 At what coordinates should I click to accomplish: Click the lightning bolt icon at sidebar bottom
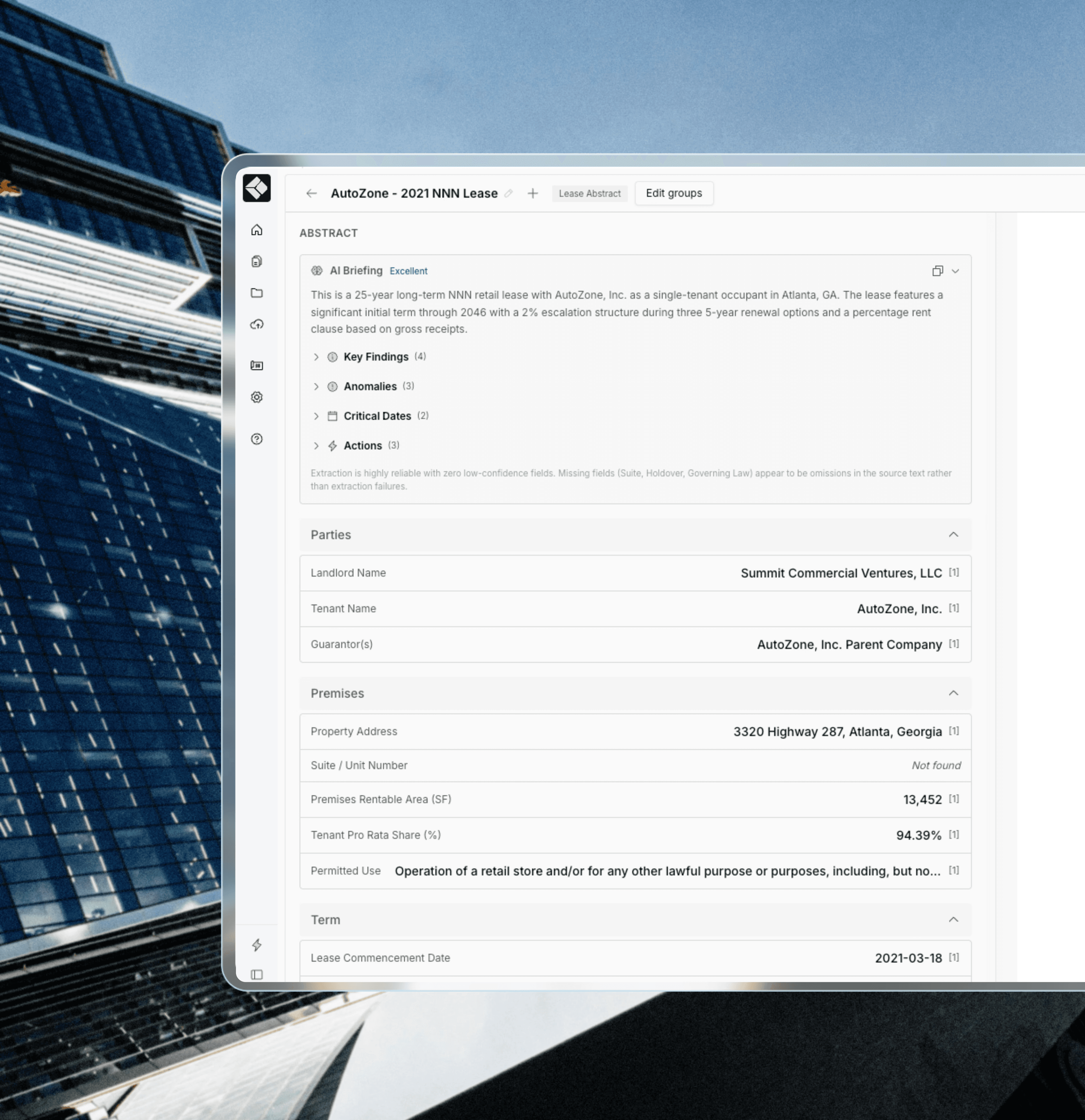[256, 945]
